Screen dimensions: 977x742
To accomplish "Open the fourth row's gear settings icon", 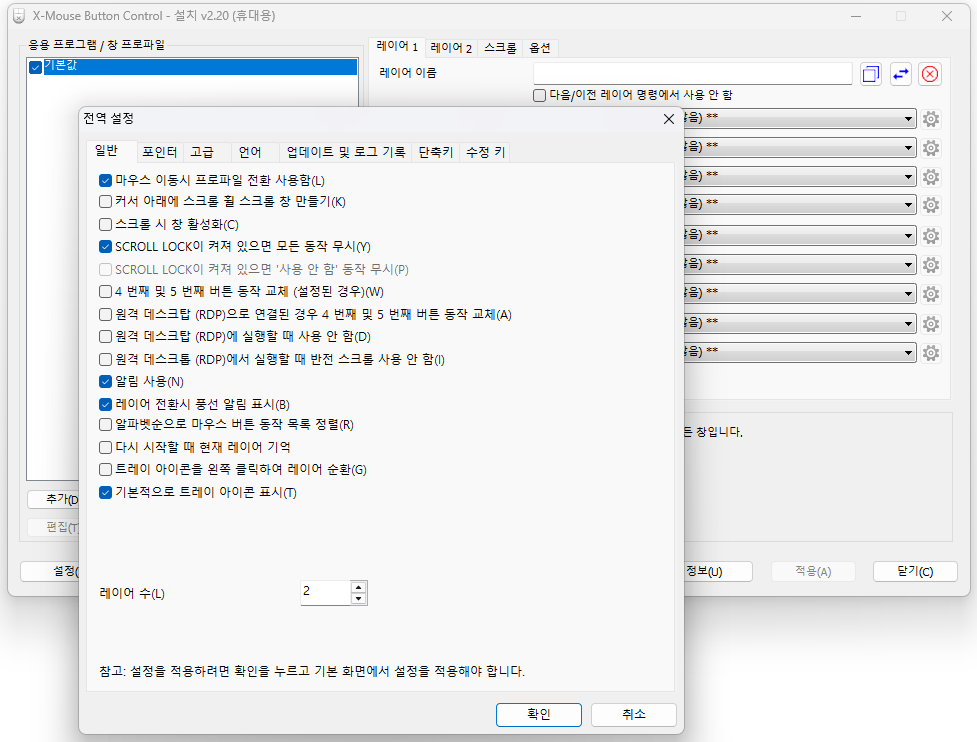I will point(931,205).
